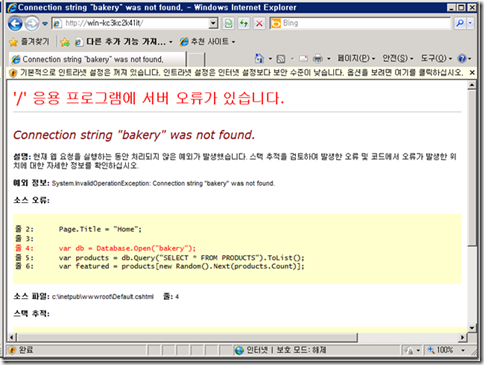The image size is (484, 365).
Task: Open the 안전(S) menu
Action: (397, 59)
